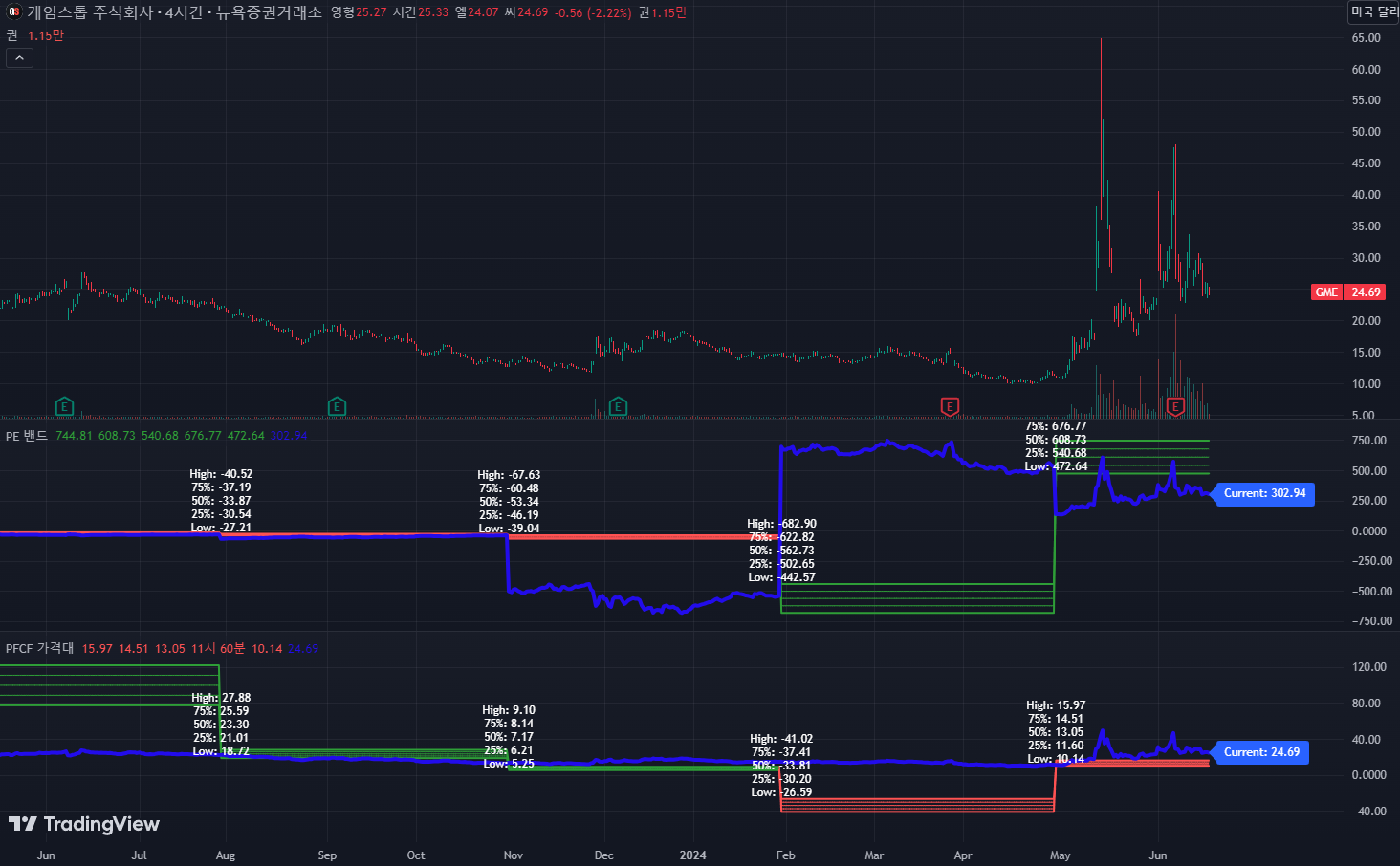
Task: Click the 30.00 price scale value
Action: click(1366, 258)
